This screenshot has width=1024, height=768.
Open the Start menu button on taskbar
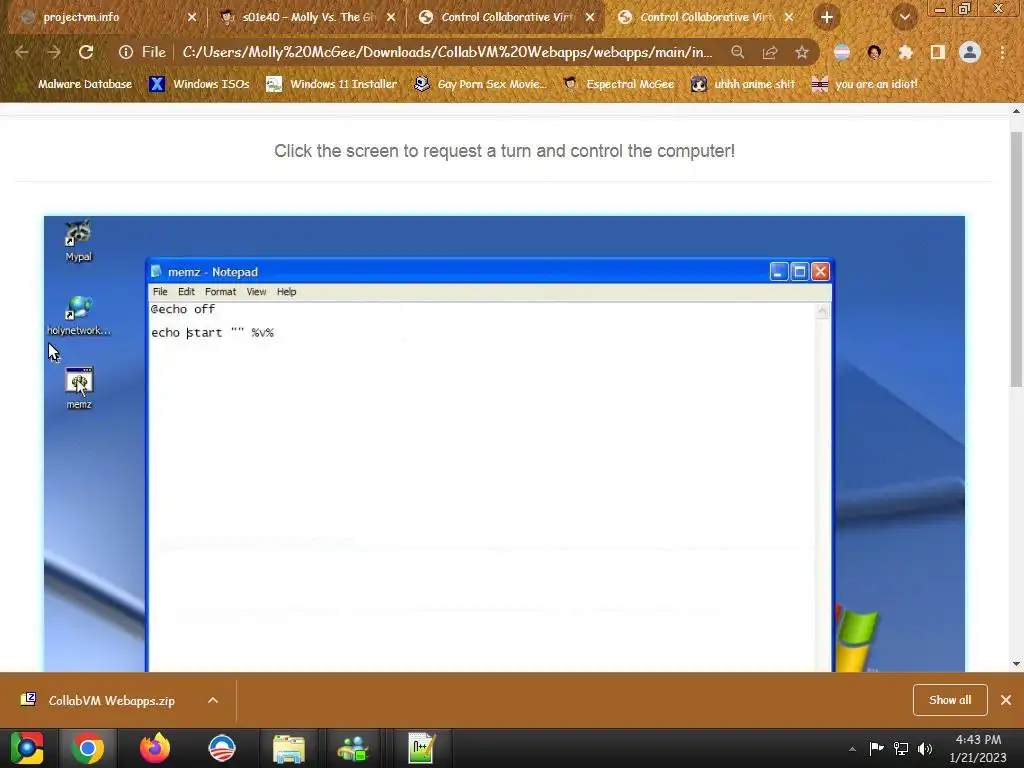pyautogui.click(x=27, y=748)
